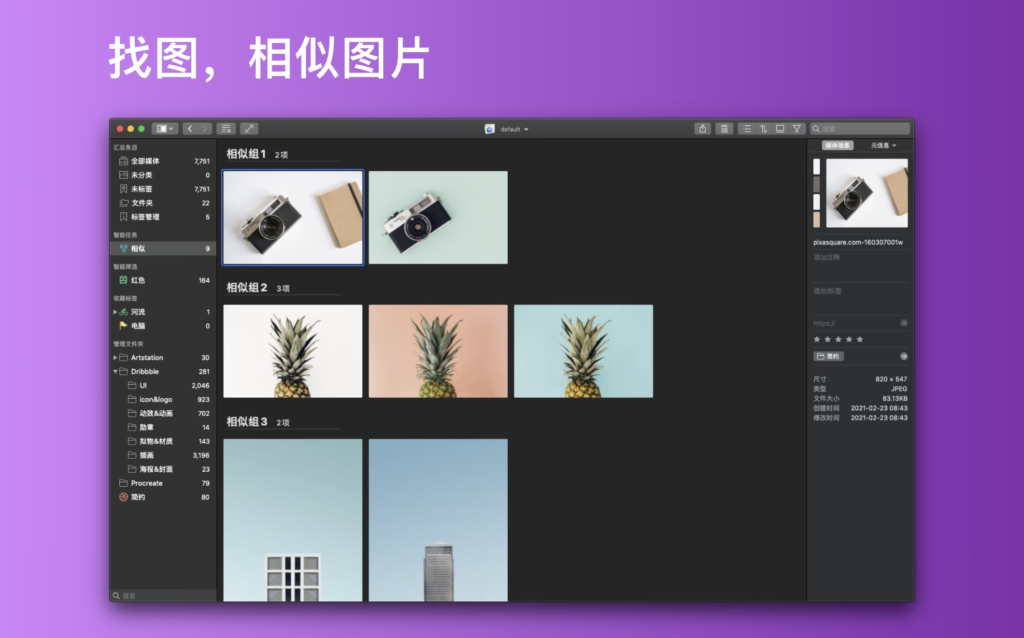This screenshot has width=1024, height=638.
Task: Click the sort order icon
Action: pos(762,128)
